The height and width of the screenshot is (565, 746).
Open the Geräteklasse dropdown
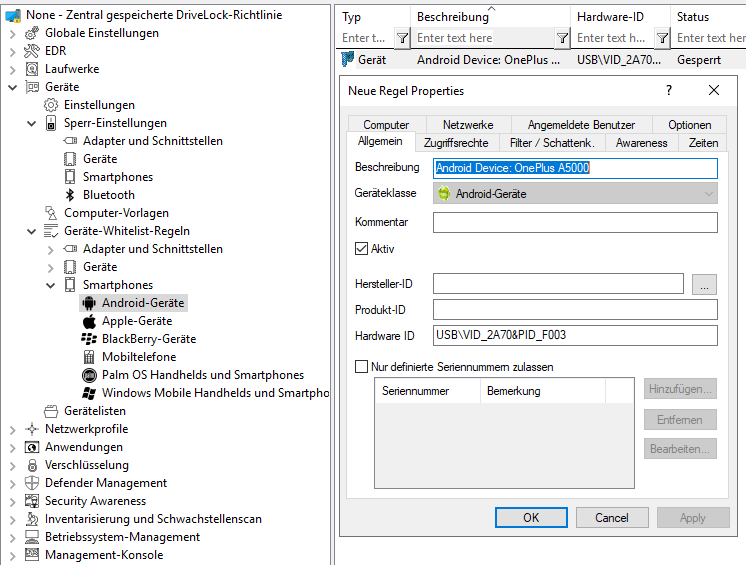click(575, 194)
